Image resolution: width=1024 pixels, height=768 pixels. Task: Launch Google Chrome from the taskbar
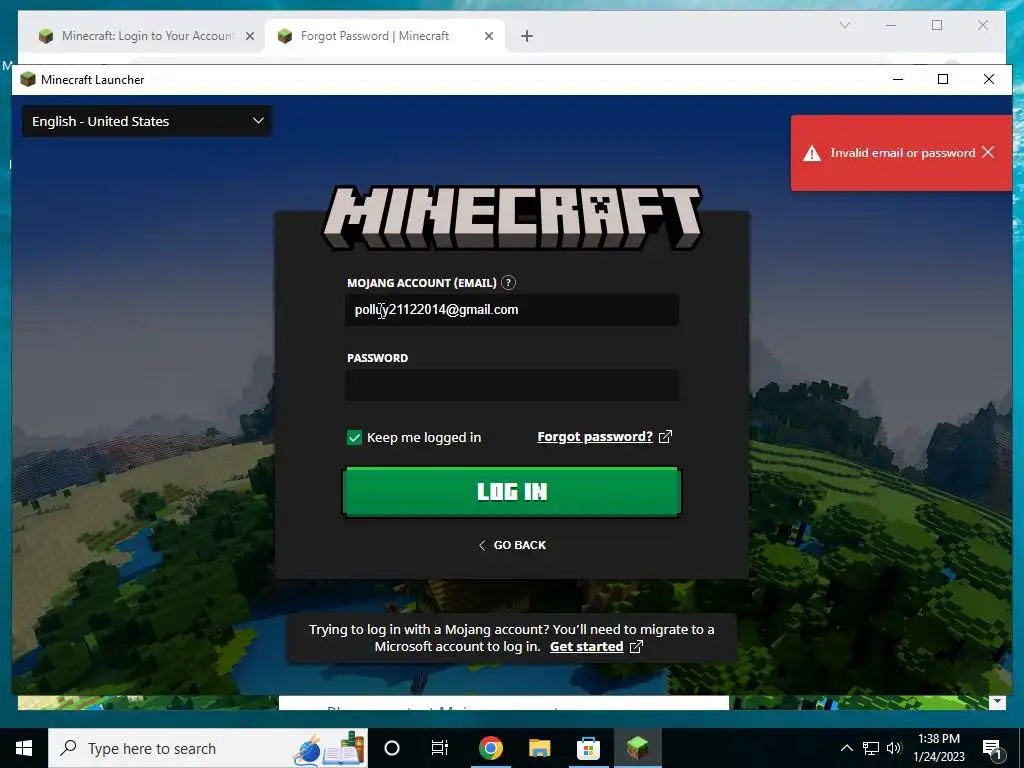click(x=490, y=748)
